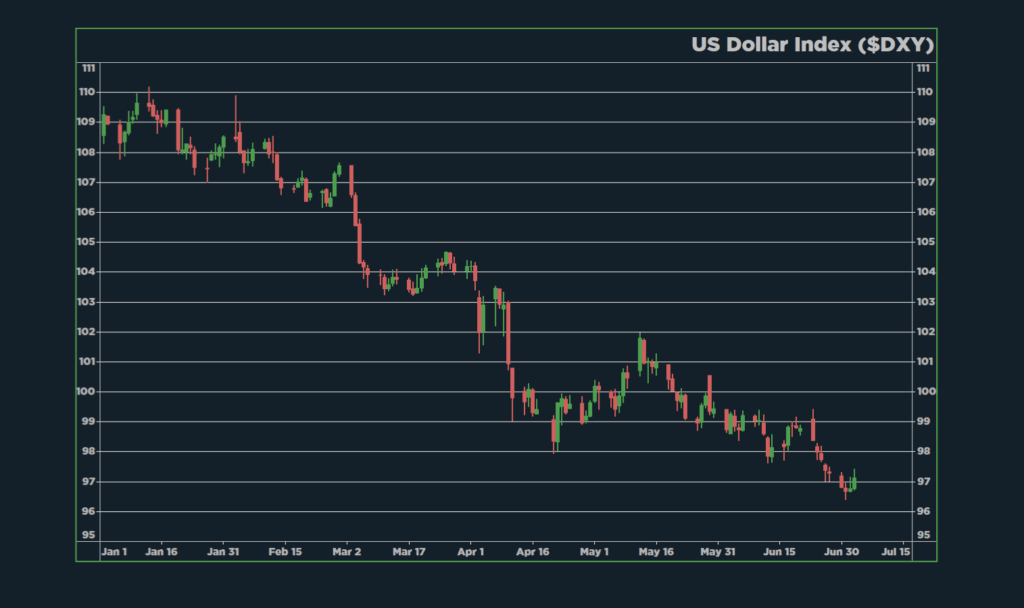The height and width of the screenshot is (608, 1024).
Task: Select the Jul 15 date label
Action: click(895, 552)
